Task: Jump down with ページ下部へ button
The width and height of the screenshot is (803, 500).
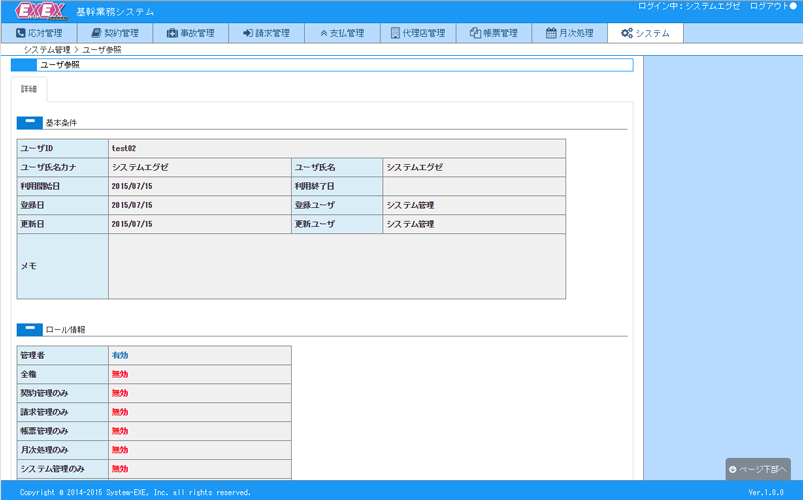Action: [758, 469]
